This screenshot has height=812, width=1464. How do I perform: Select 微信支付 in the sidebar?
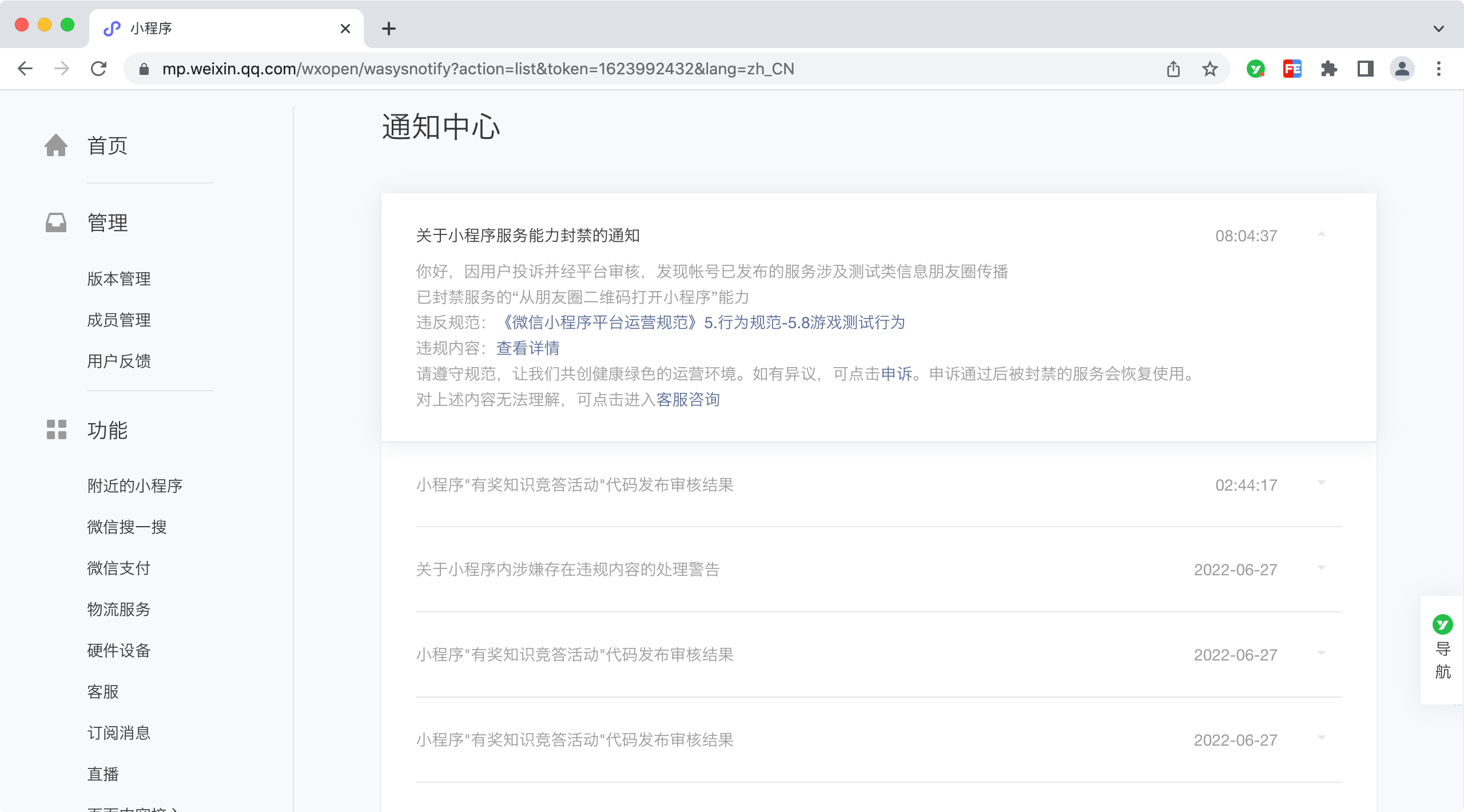tap(119, 568)
